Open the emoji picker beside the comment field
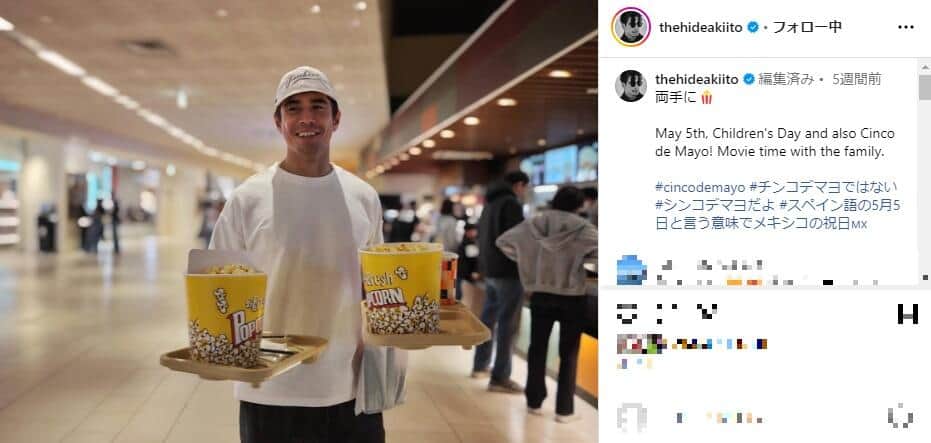Screen dimensions: 931x443 click(x=630, y=417)
